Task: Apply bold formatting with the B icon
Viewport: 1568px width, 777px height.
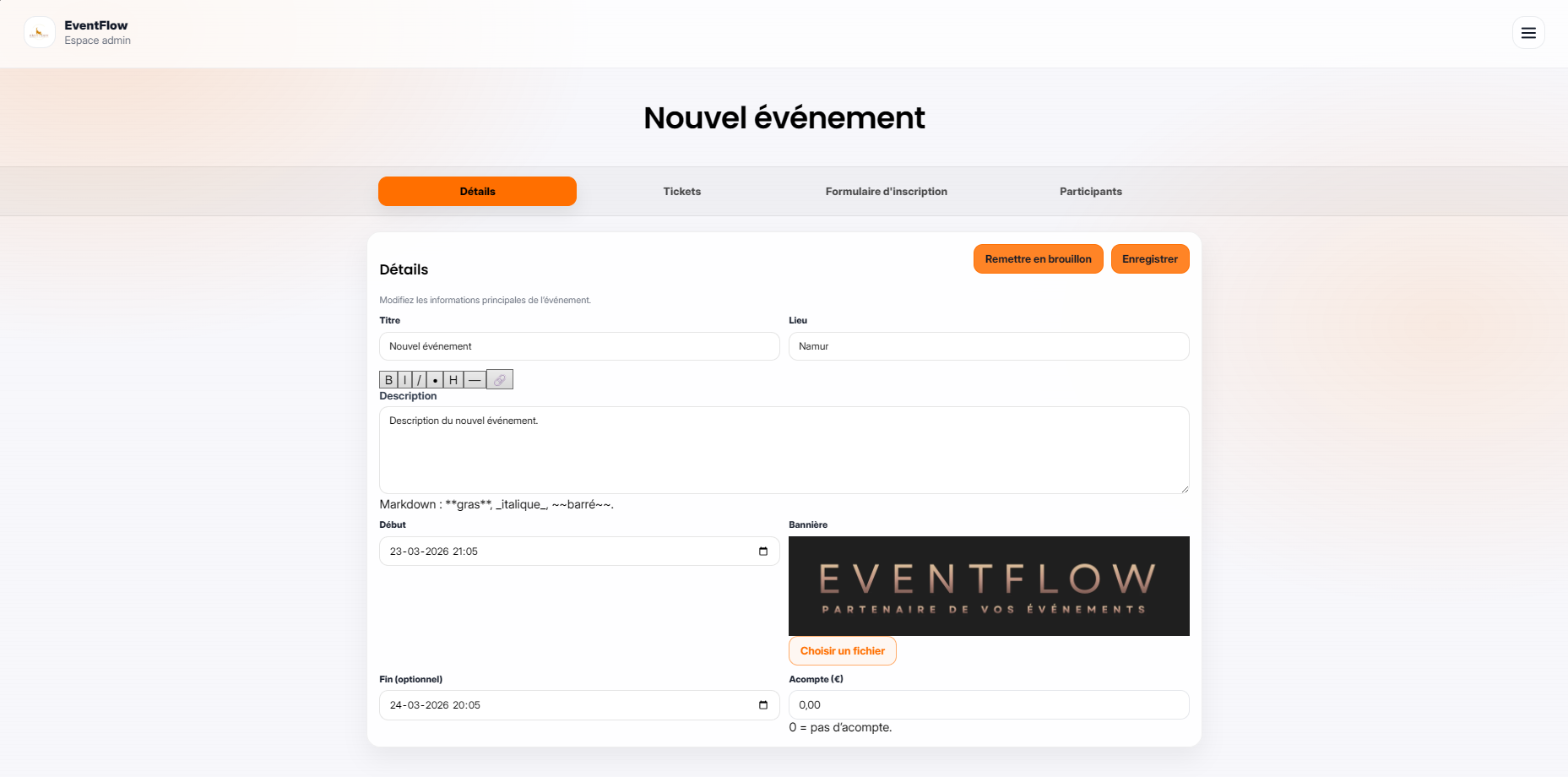Action: [388, 379]
